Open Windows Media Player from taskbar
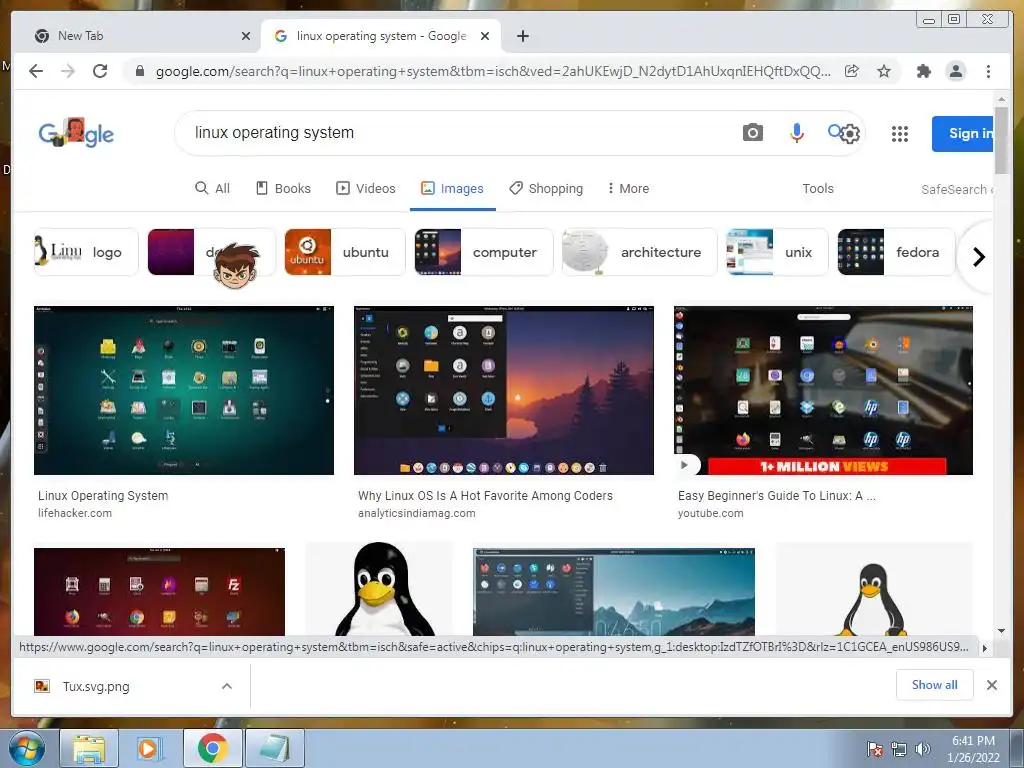The height and width of the screenshot is (768, 1024). pos(150,749)
